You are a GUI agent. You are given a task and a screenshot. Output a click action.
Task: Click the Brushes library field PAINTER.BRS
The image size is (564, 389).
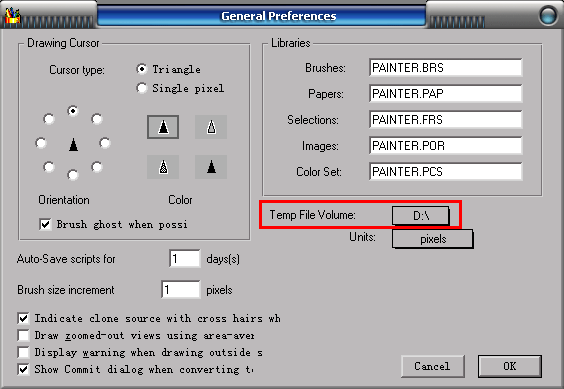[x=446, y=68]
